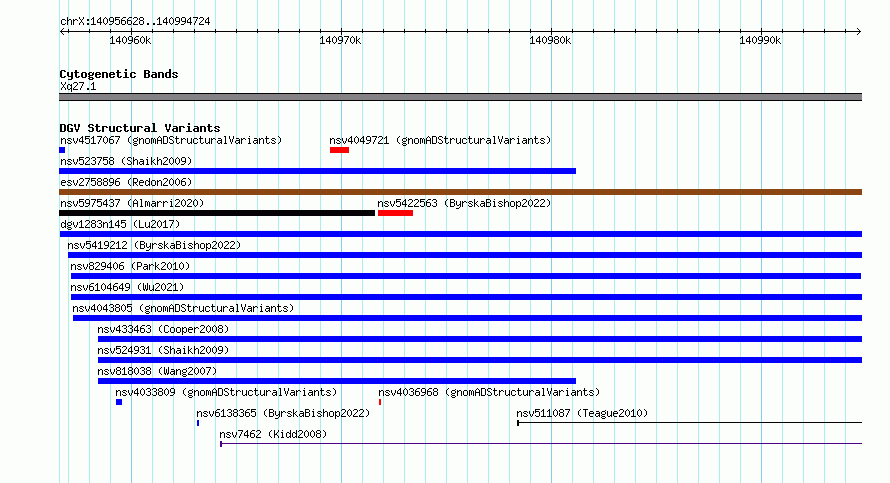Screen dimensions: 890x483
Task: Open nsv5422563 (ByrskaBishop2022) label
Action: point(464,203)
